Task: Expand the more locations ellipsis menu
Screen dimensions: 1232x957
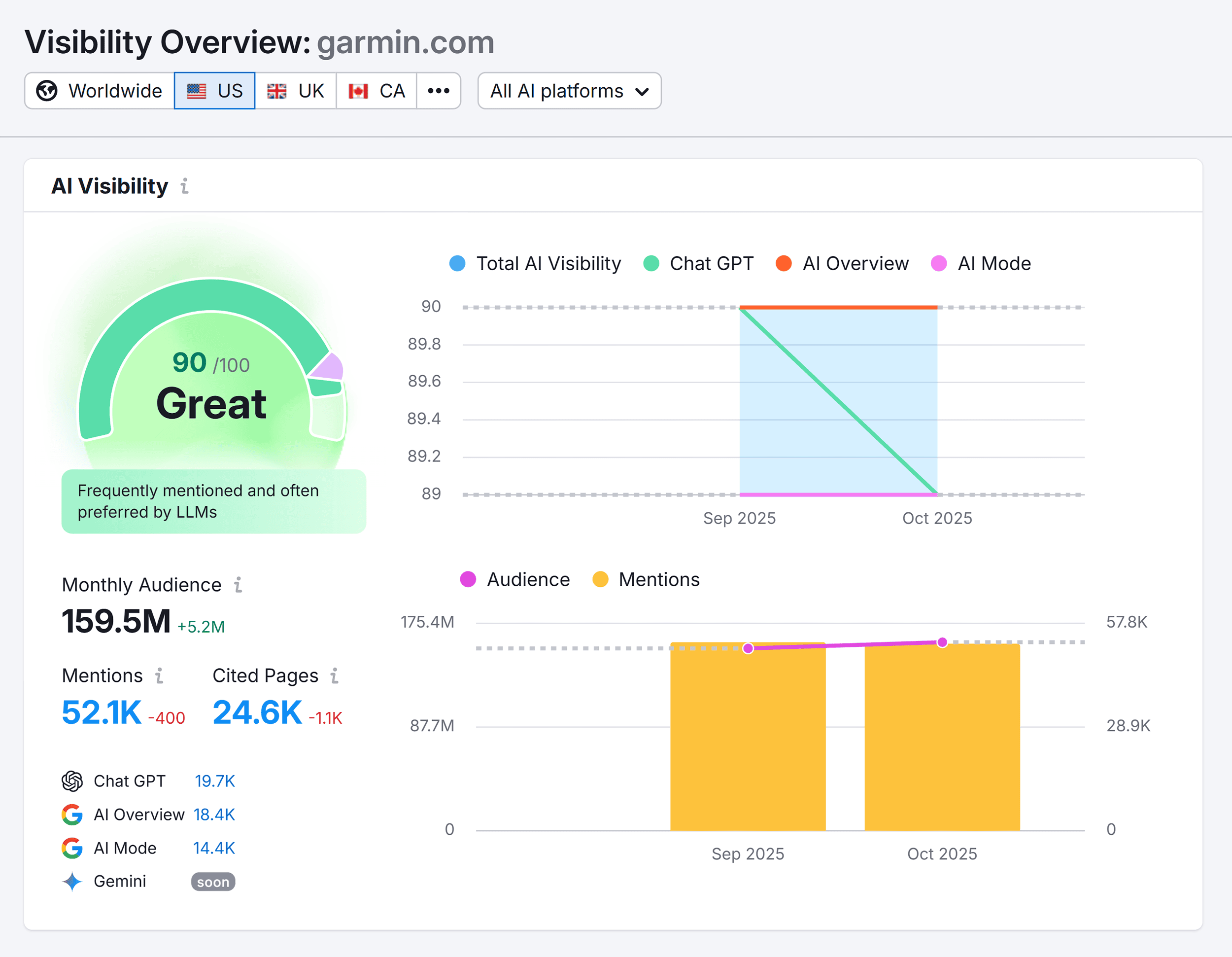Action: click(438, 90)
